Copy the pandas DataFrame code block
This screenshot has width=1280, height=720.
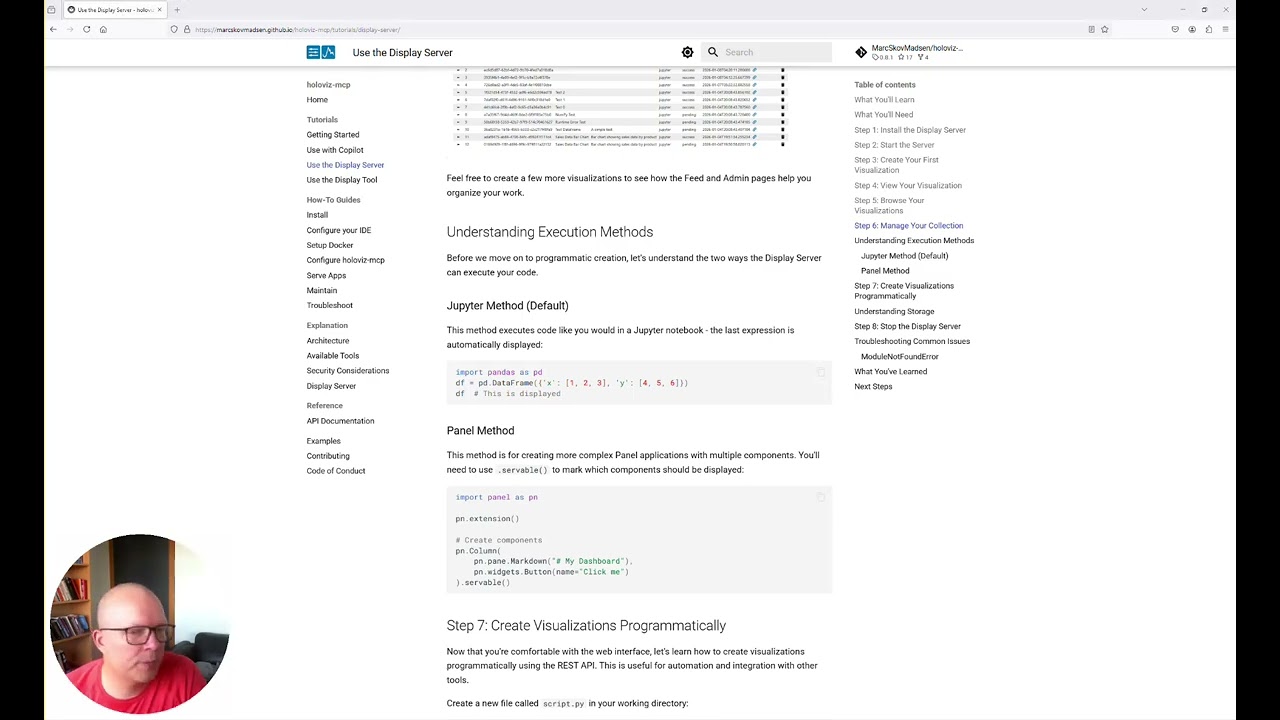821,372
